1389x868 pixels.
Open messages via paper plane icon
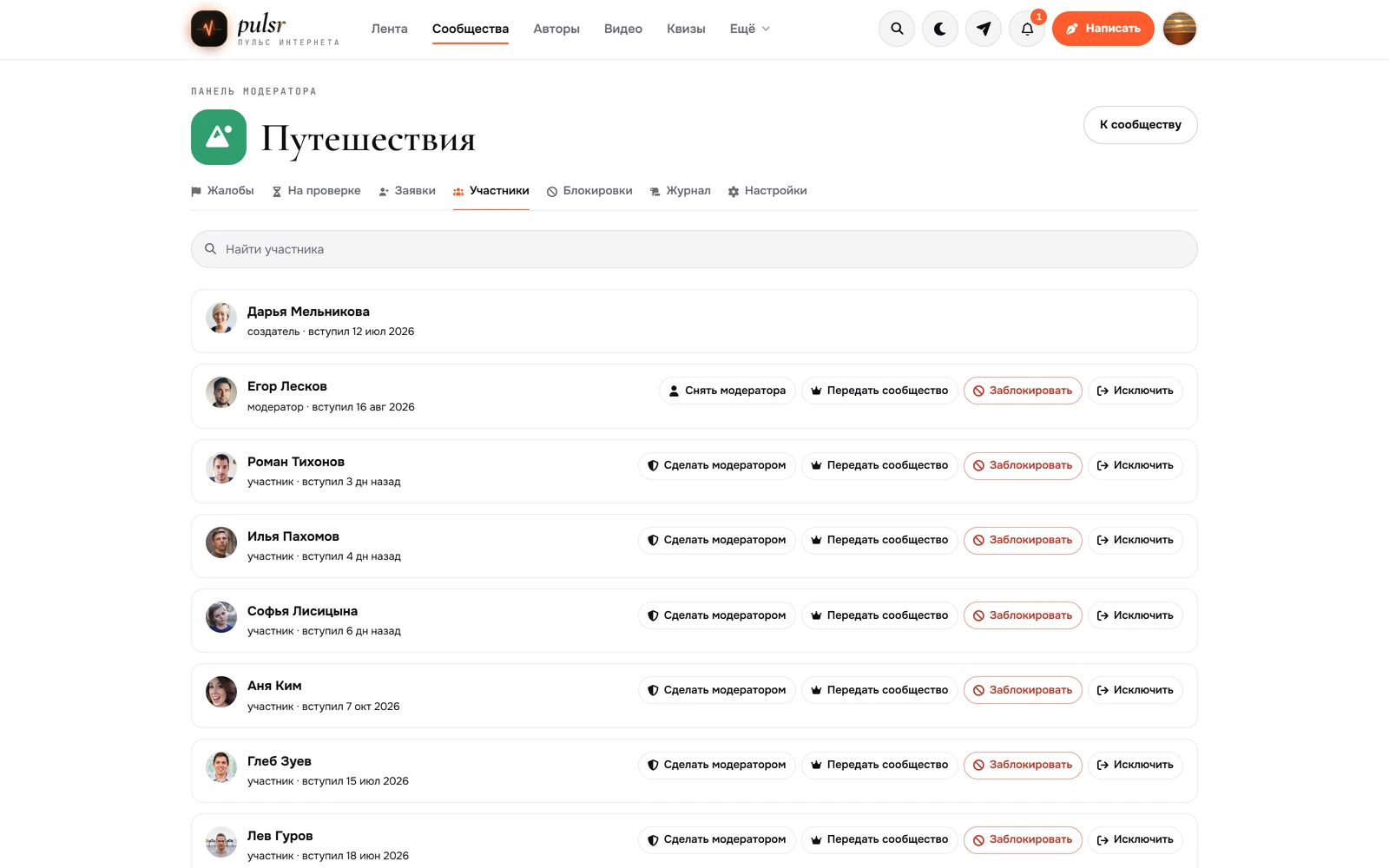(x=984, y=29)
